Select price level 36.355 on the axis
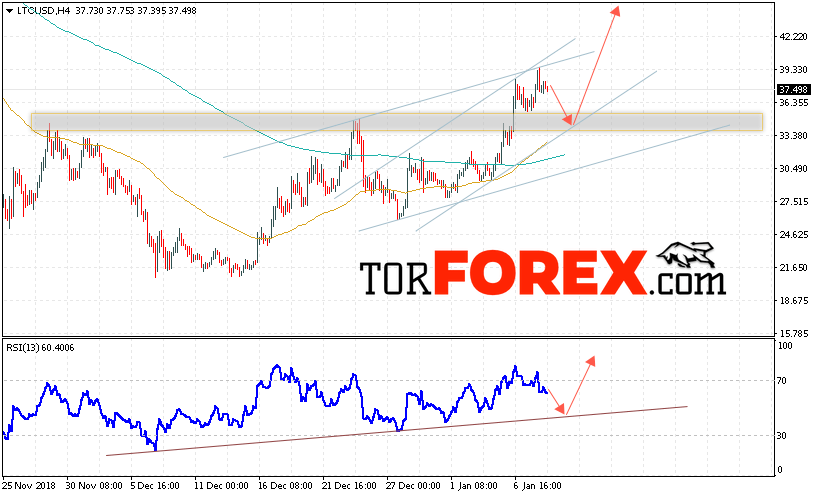The height and width of the screenshot is (497, 815). point(793,103)
